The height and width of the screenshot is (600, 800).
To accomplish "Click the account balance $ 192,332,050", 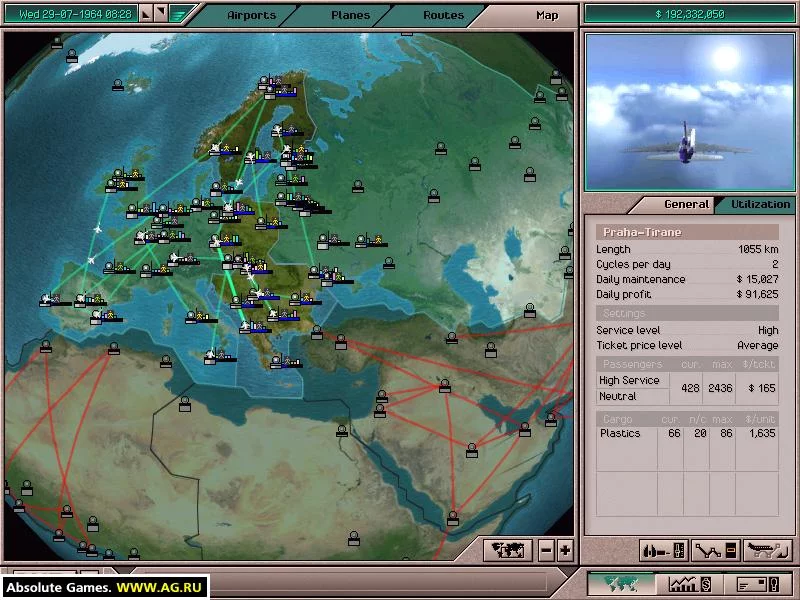I will [x=689, y=14].
